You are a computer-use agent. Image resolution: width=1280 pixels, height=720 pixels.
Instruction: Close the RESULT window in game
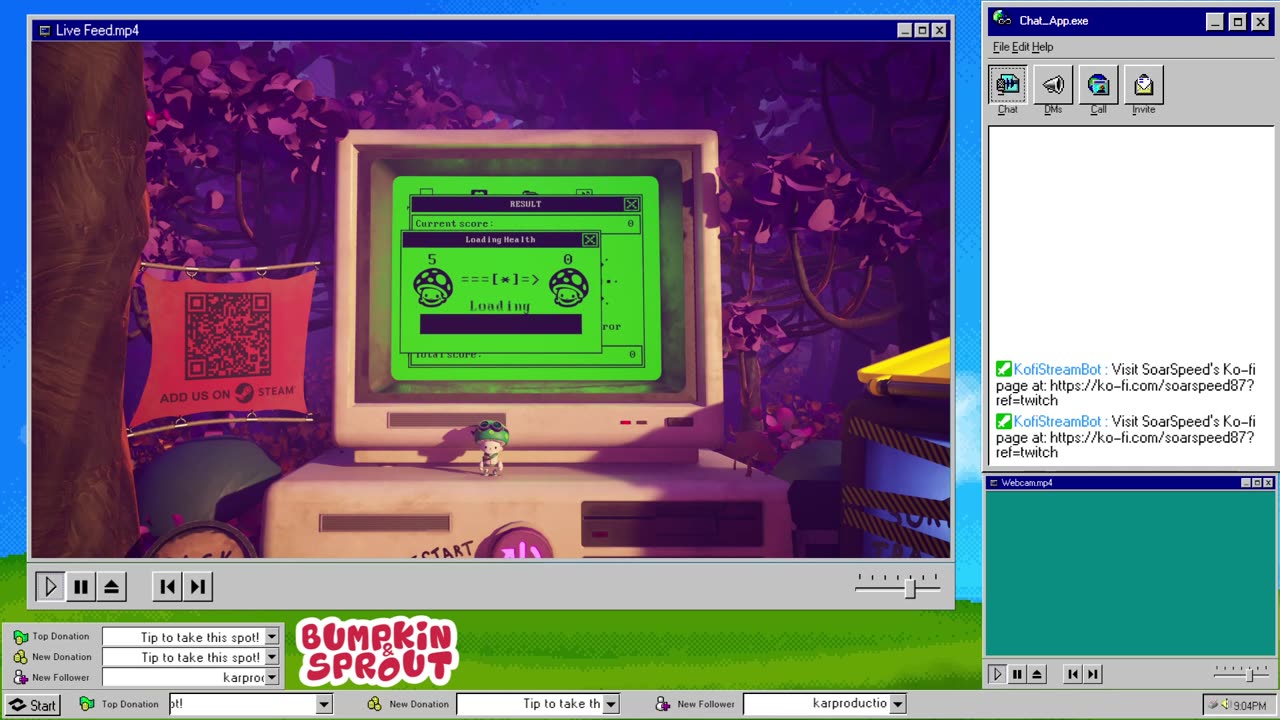631,204
